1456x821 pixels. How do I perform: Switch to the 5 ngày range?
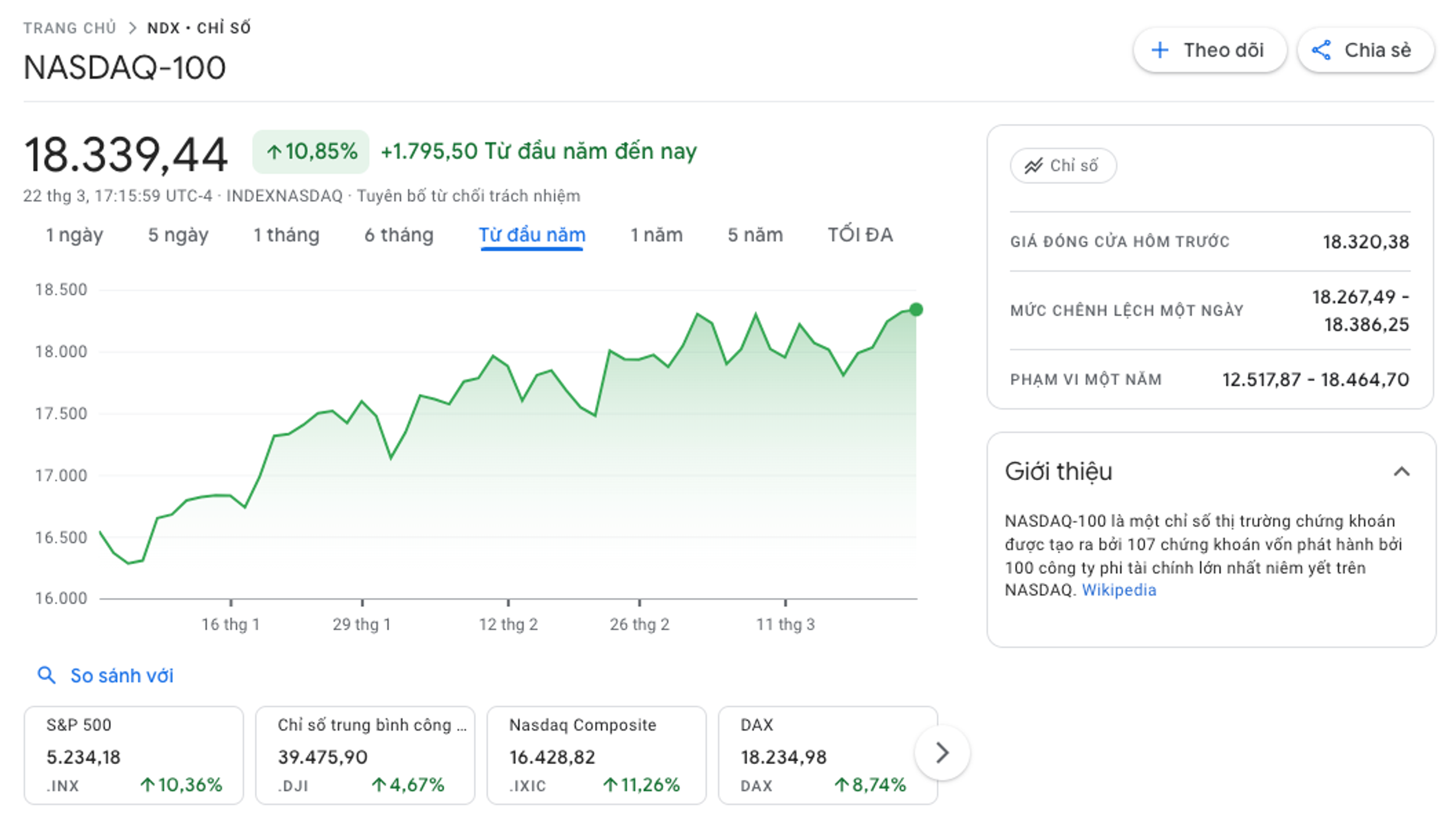click(x=178, y=235)
